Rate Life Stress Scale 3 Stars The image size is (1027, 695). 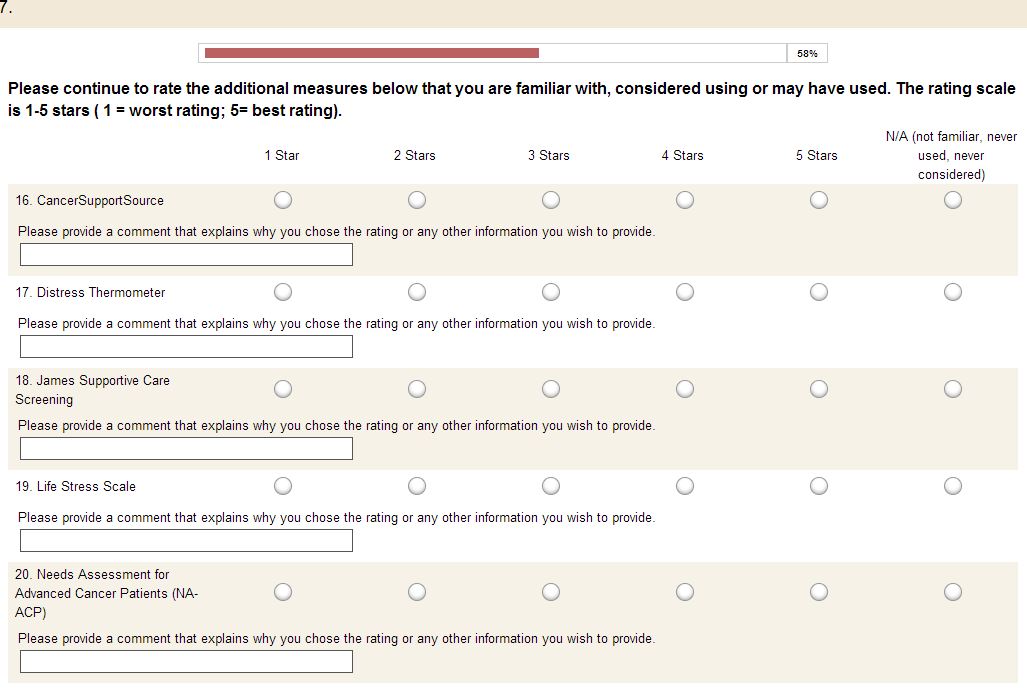click(x=551, y=486)
